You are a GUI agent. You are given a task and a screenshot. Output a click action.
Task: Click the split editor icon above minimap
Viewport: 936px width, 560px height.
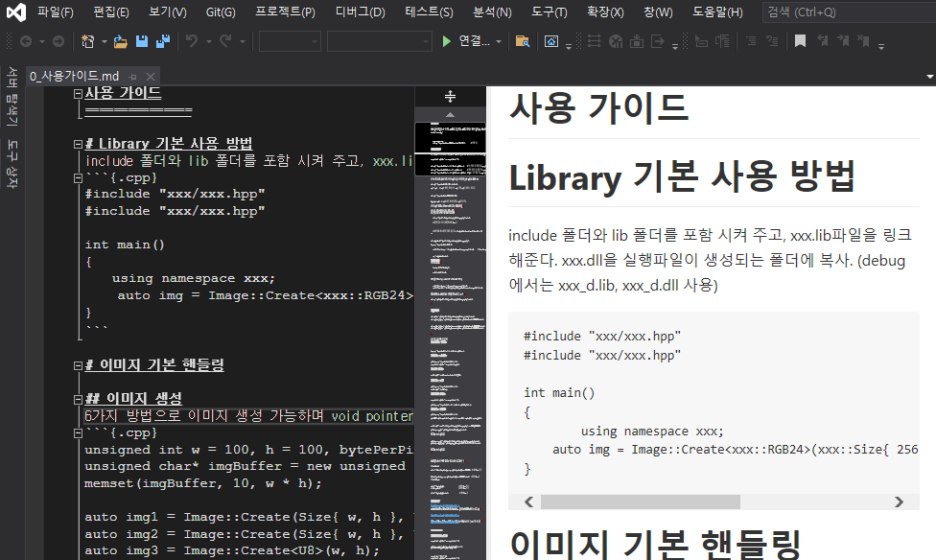pos(450,96)
